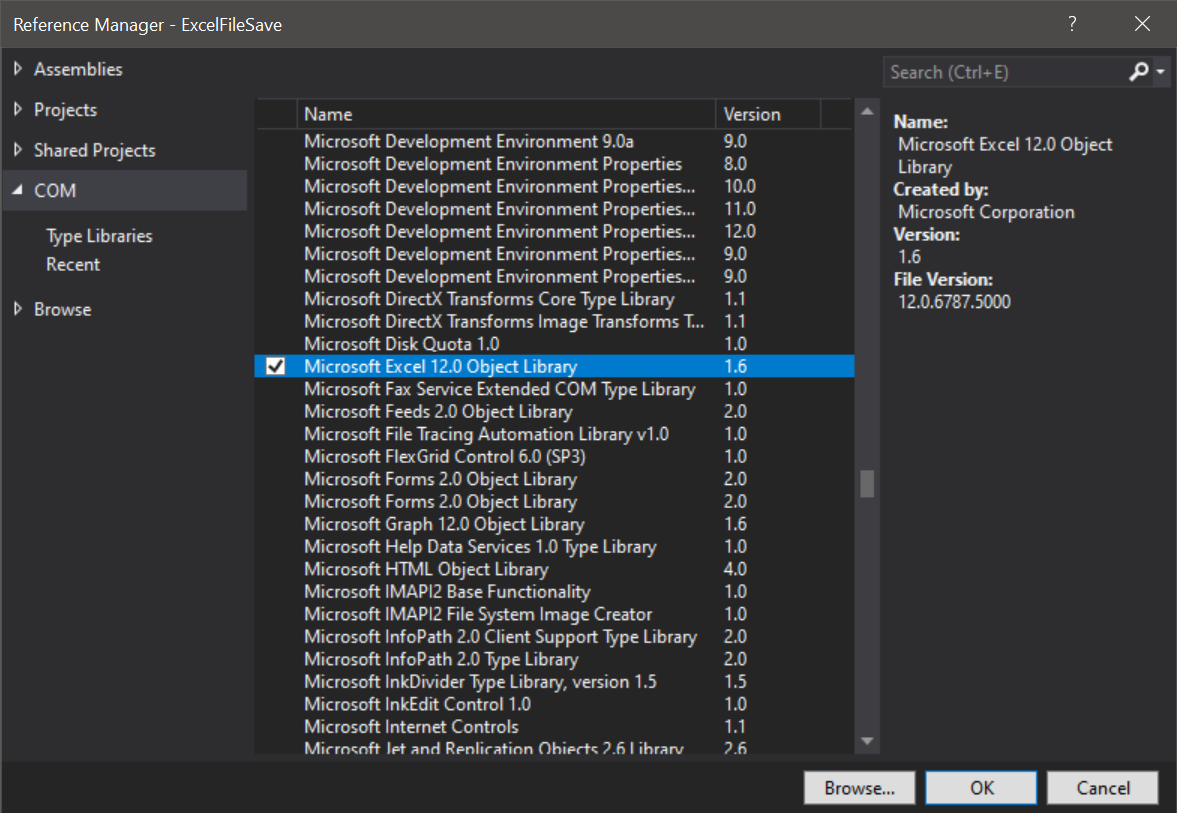The height and width of the screenshot is (813, 1177).
Task: Open the search options dropdown arrow
Action: [1160, 72]
